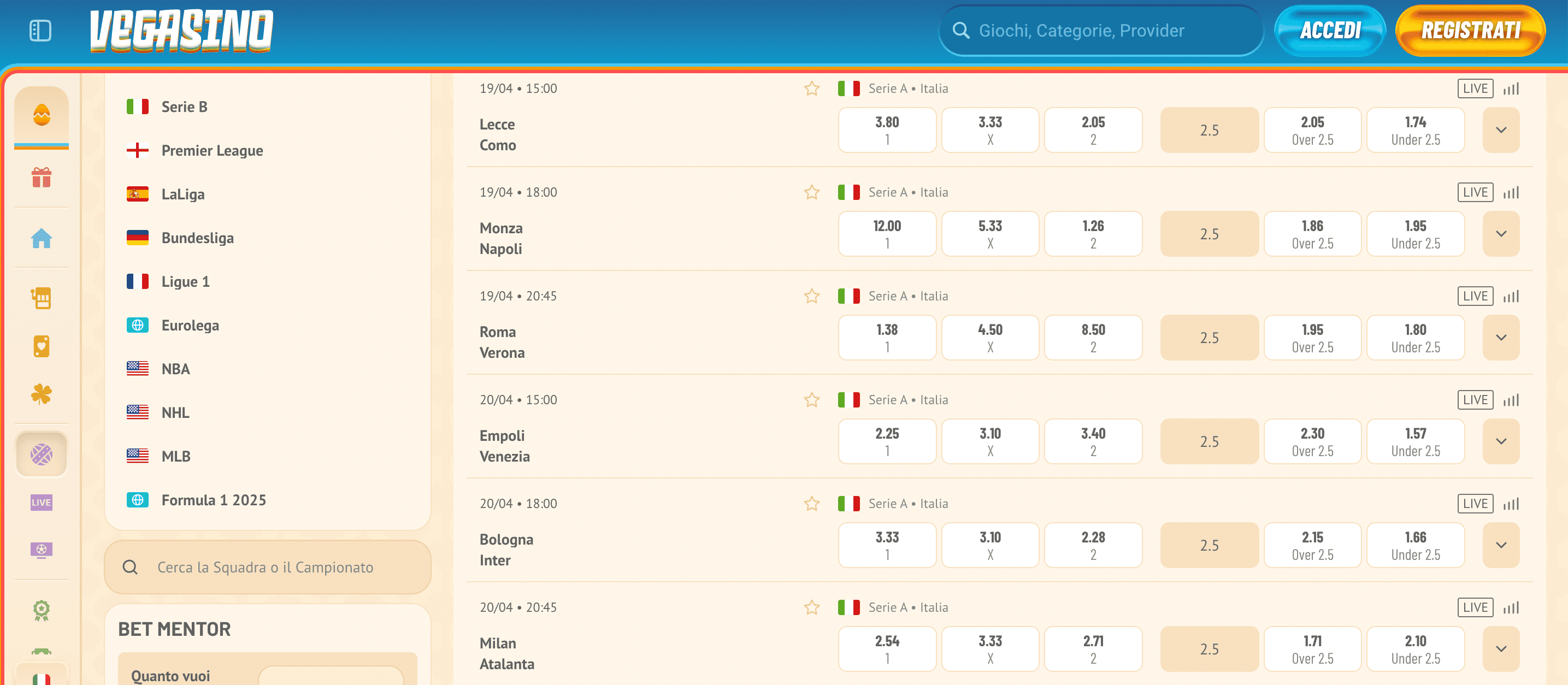Toggle the favorite star on Lecce vs Como
This screenshot has height=685, width=1568.
pyautogui.click(x=811, y=88)
